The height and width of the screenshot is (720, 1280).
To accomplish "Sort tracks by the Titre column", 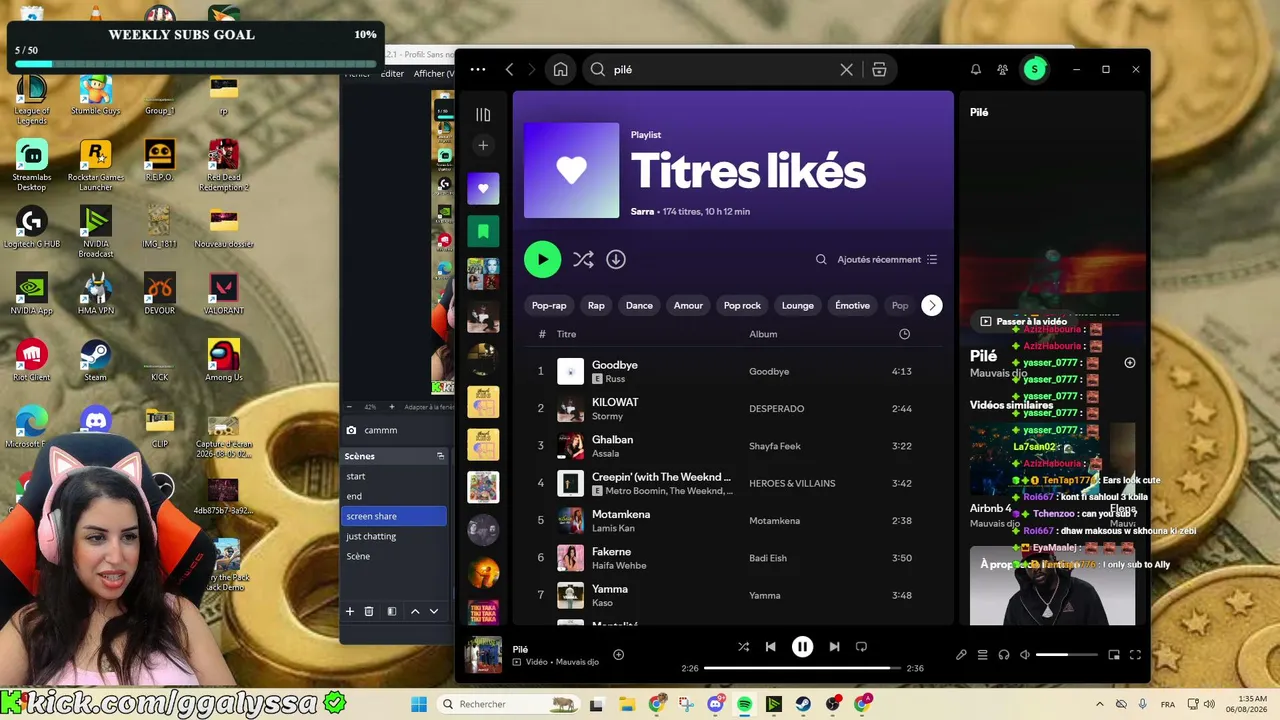I will (566, 334).
